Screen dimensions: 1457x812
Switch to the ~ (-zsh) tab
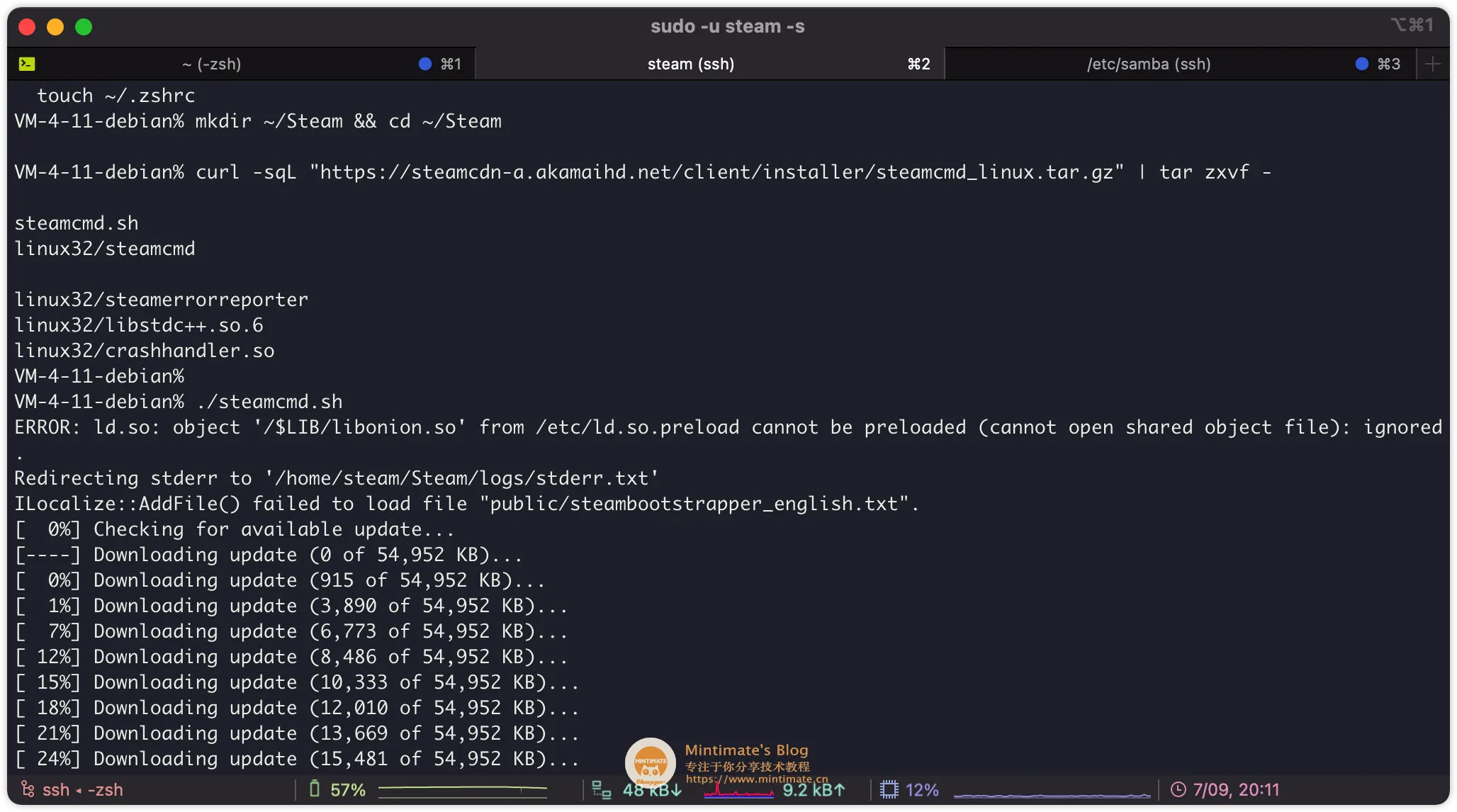coord(241,64)
